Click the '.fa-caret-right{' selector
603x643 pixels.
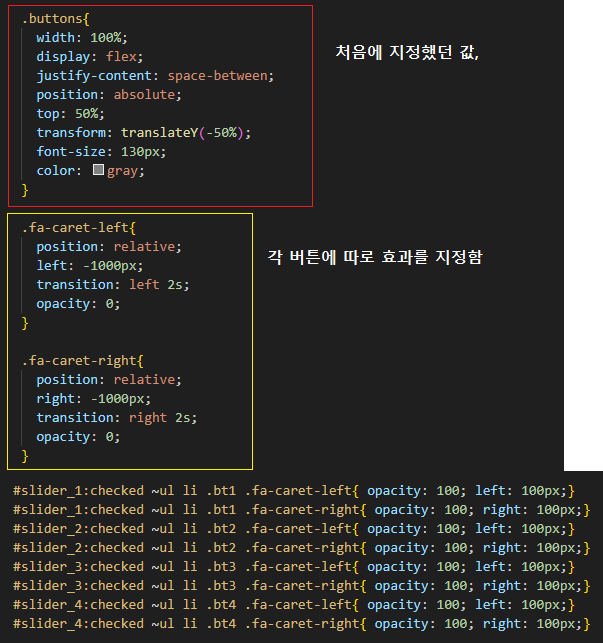click(82, 361)
